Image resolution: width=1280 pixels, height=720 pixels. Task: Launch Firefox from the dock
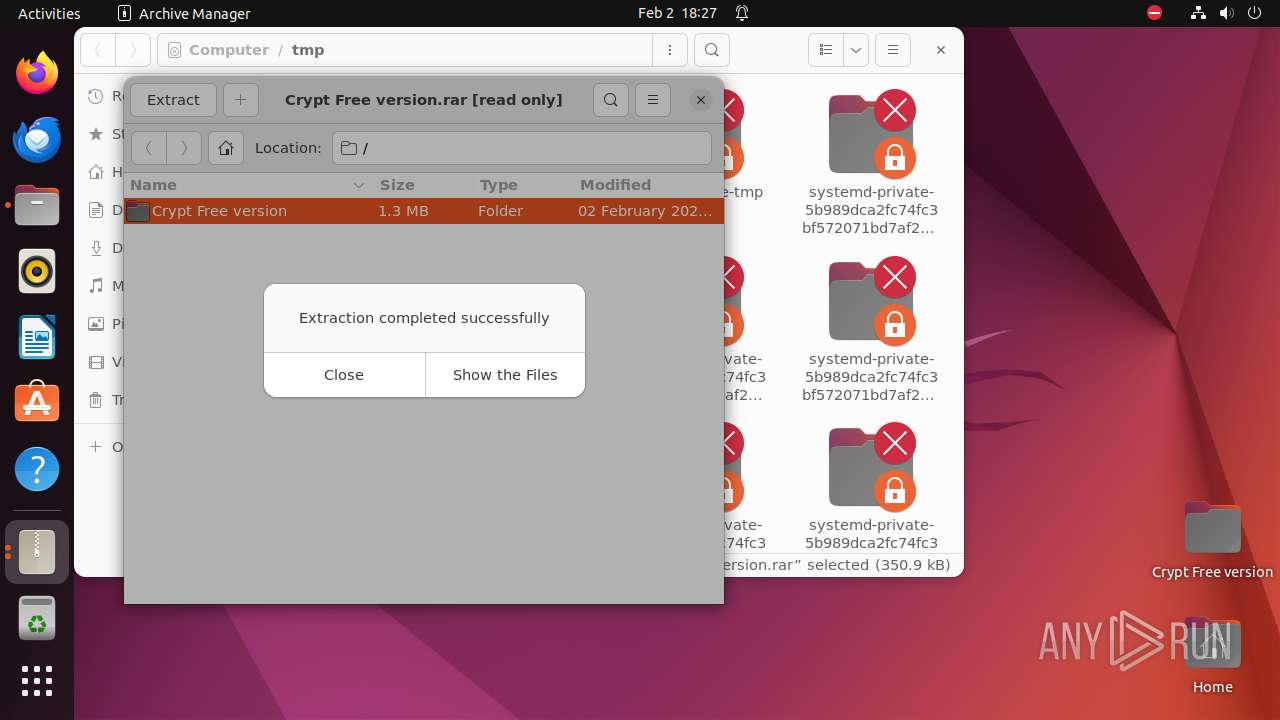coord(37,73)
